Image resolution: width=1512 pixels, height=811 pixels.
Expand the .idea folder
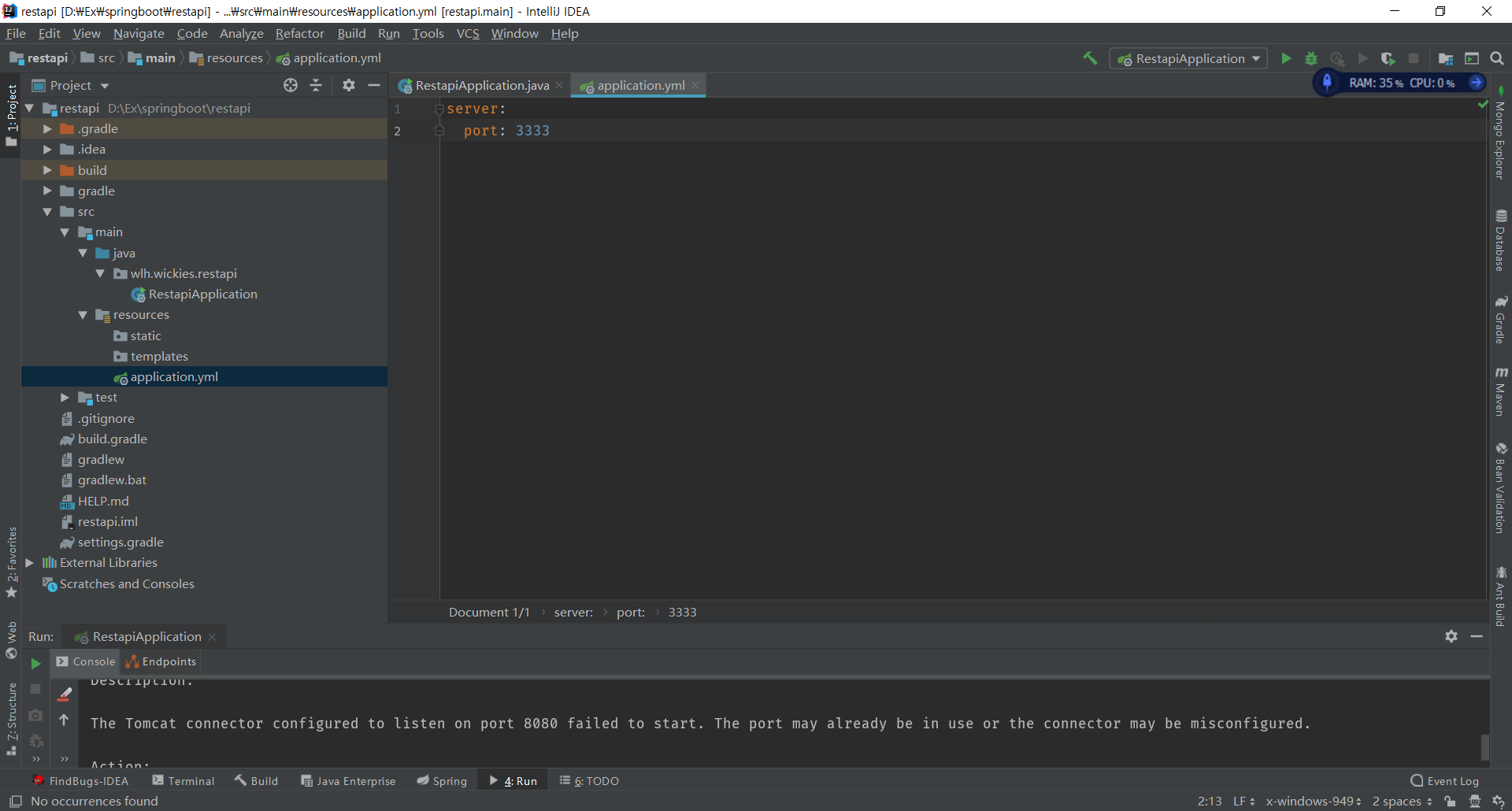point(47,150)
